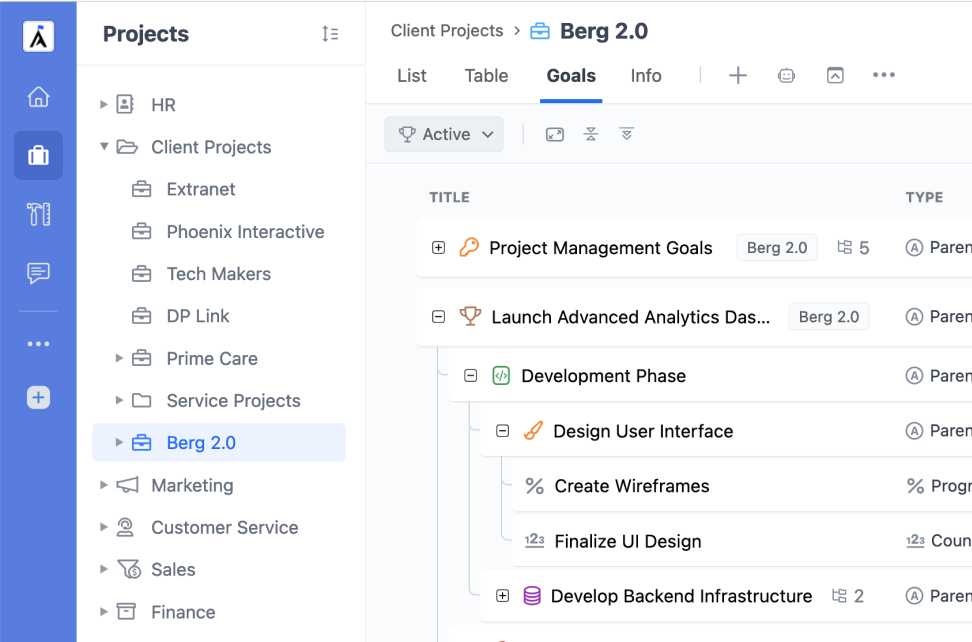Open the Active filter dropdown
This screenshot has width=972, height=642.
tap(444, 134)
